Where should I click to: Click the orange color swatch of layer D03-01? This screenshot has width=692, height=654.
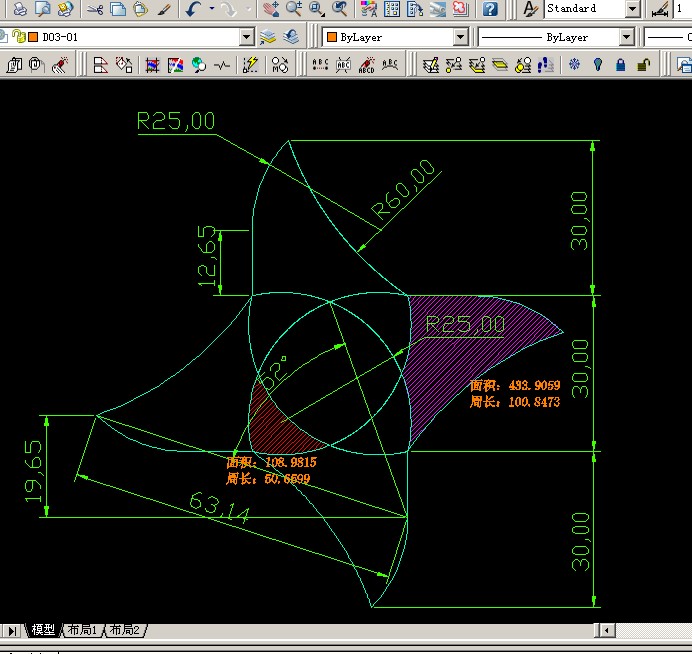(33, 37)
